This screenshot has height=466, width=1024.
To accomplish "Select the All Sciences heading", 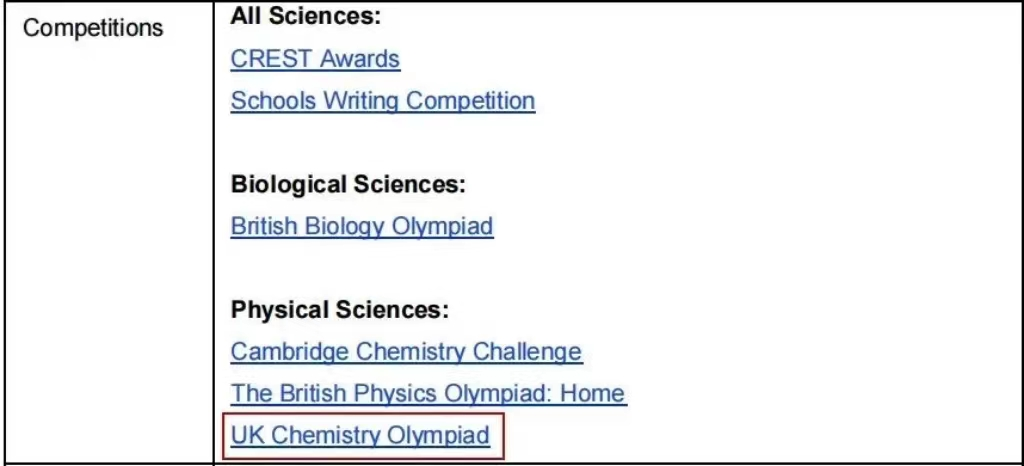I will (x=305, y=17).
